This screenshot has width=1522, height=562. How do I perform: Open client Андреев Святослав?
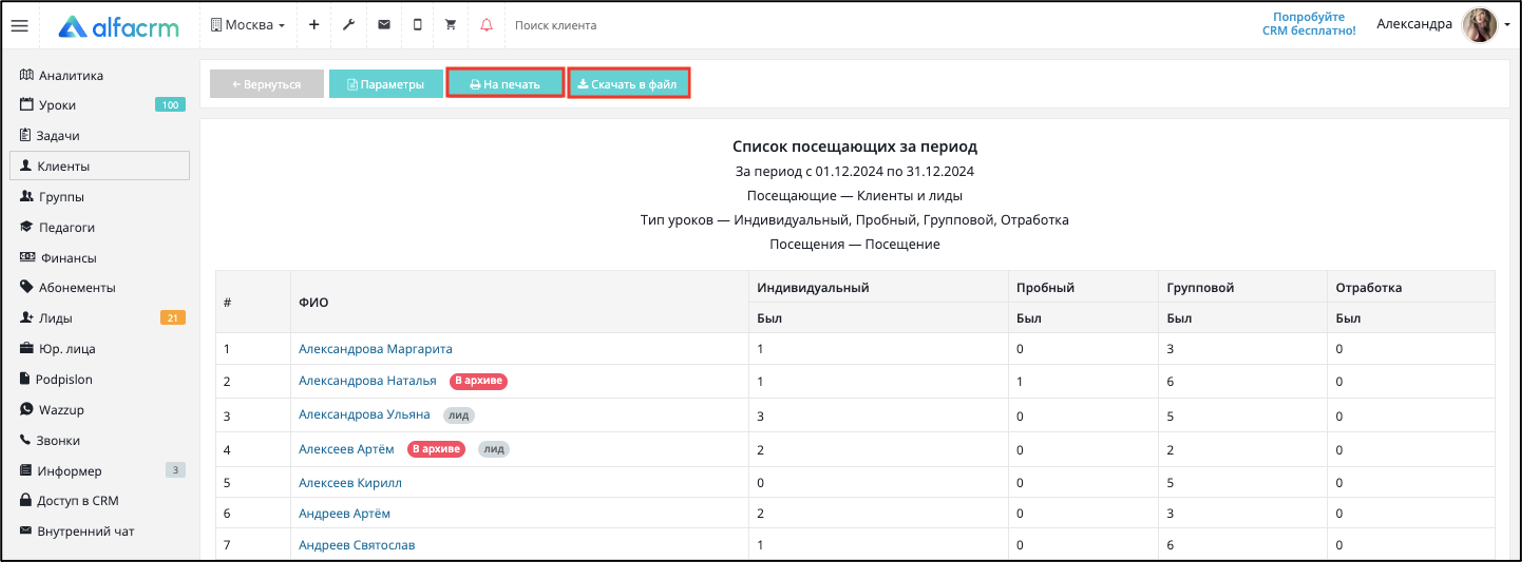click(x=357, y=545)
